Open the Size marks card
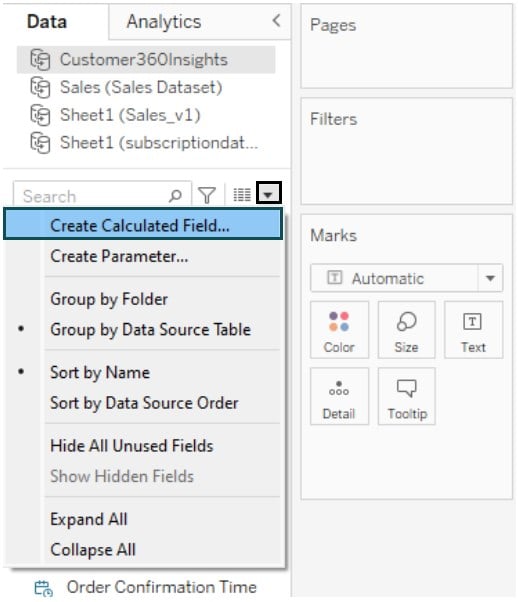Image resolution: width=518 pixels, height=602 pixels. point(406,330)
